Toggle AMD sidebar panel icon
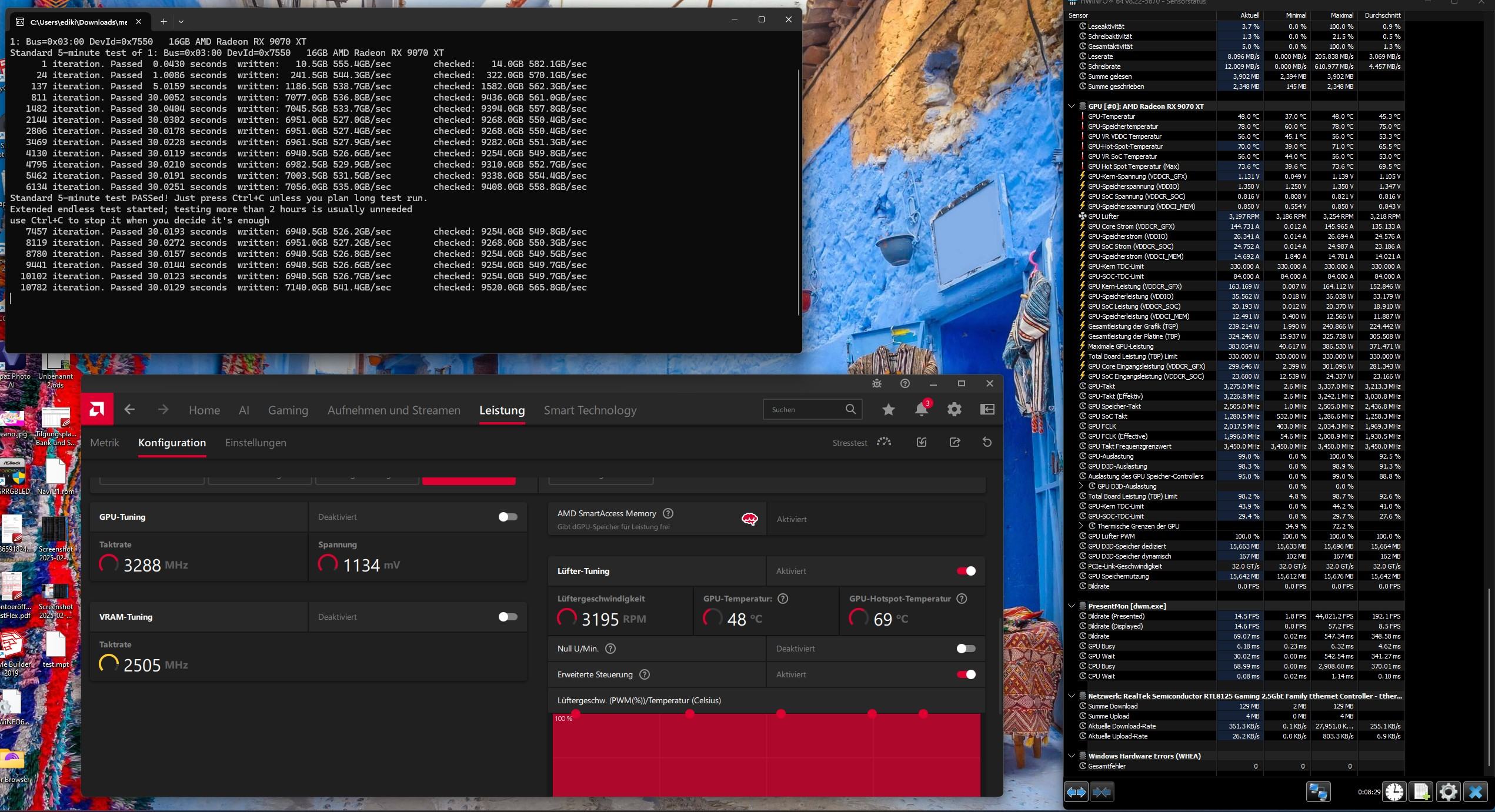1495x812 pixels. pyautogui.click(x=987, y=409)
